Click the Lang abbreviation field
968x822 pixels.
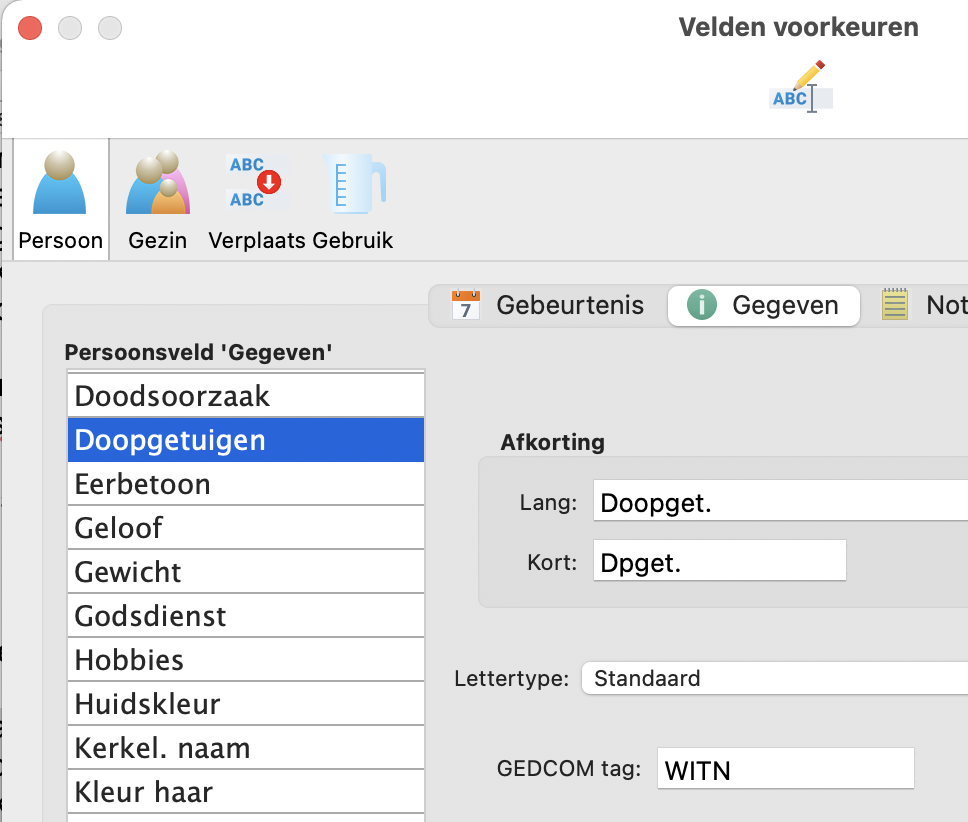coord(780,502)
